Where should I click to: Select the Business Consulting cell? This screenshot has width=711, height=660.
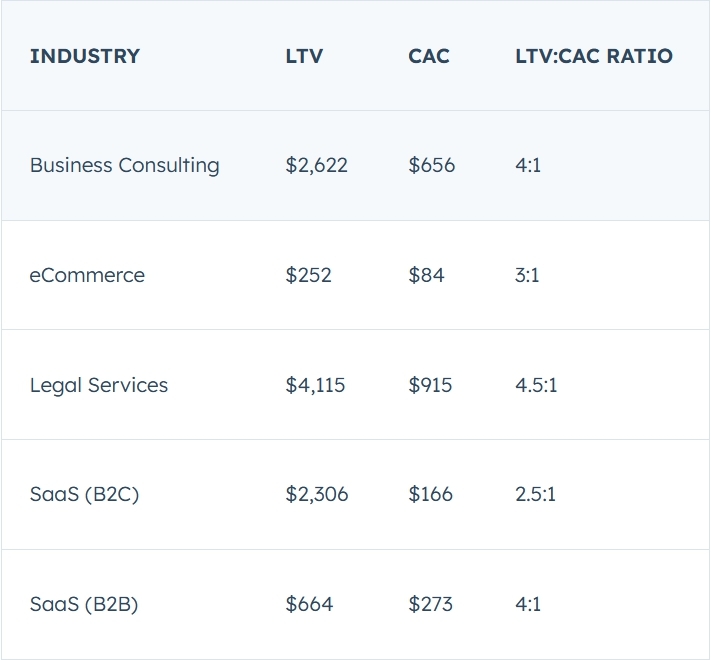(125, 165)
